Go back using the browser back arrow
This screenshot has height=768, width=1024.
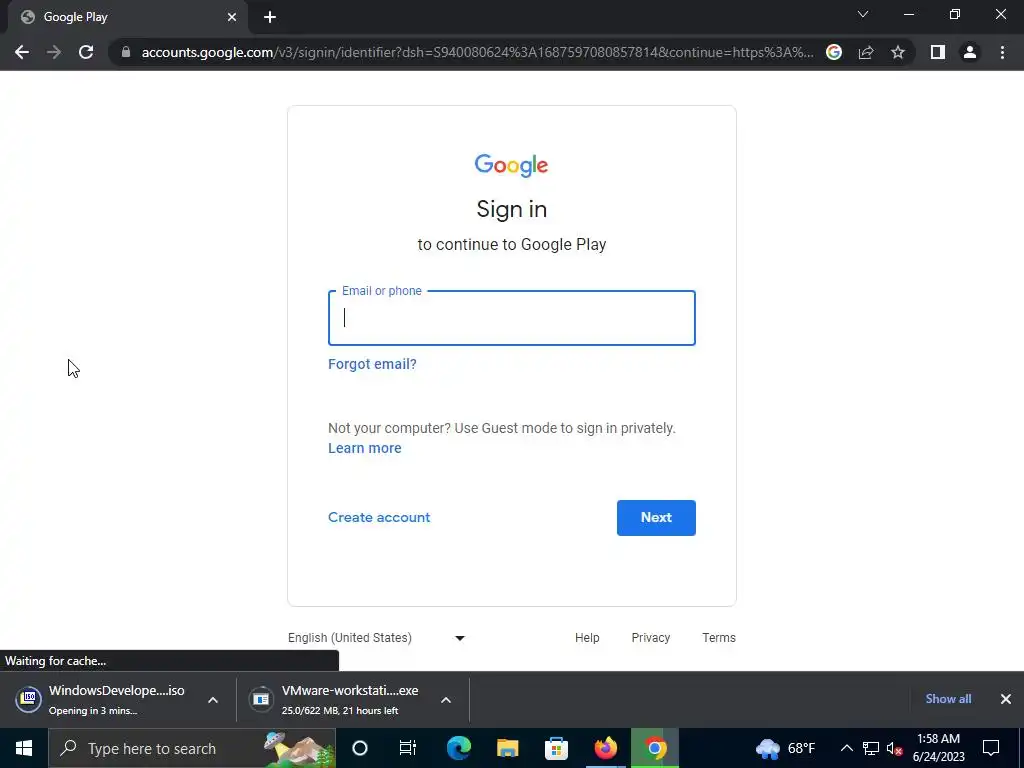22,52
